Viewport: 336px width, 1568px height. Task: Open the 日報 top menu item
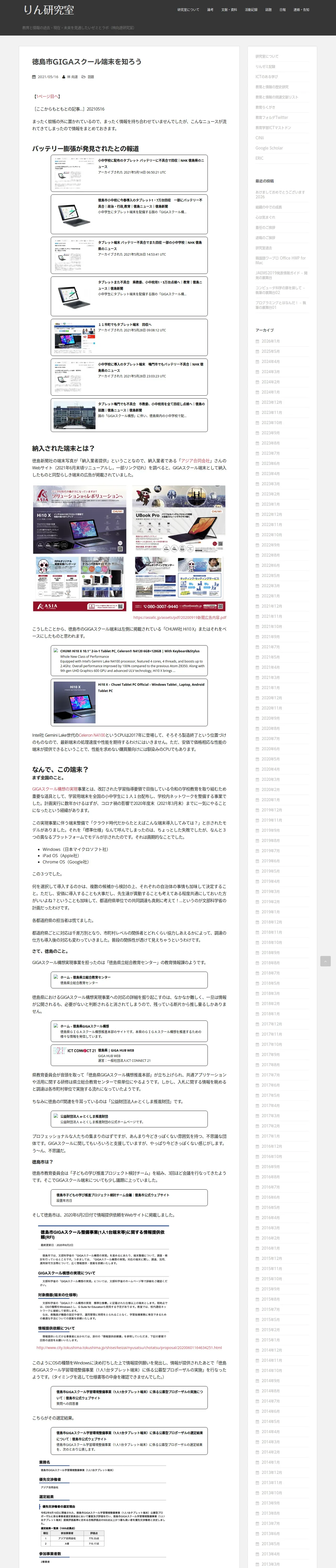282,10
